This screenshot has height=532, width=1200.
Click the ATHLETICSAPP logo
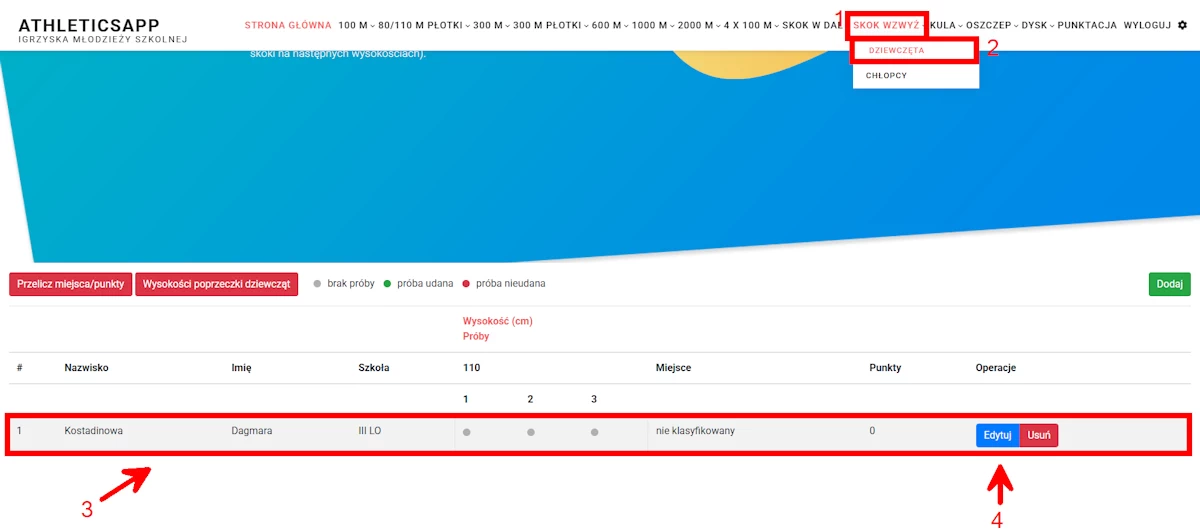click(89, 25)
